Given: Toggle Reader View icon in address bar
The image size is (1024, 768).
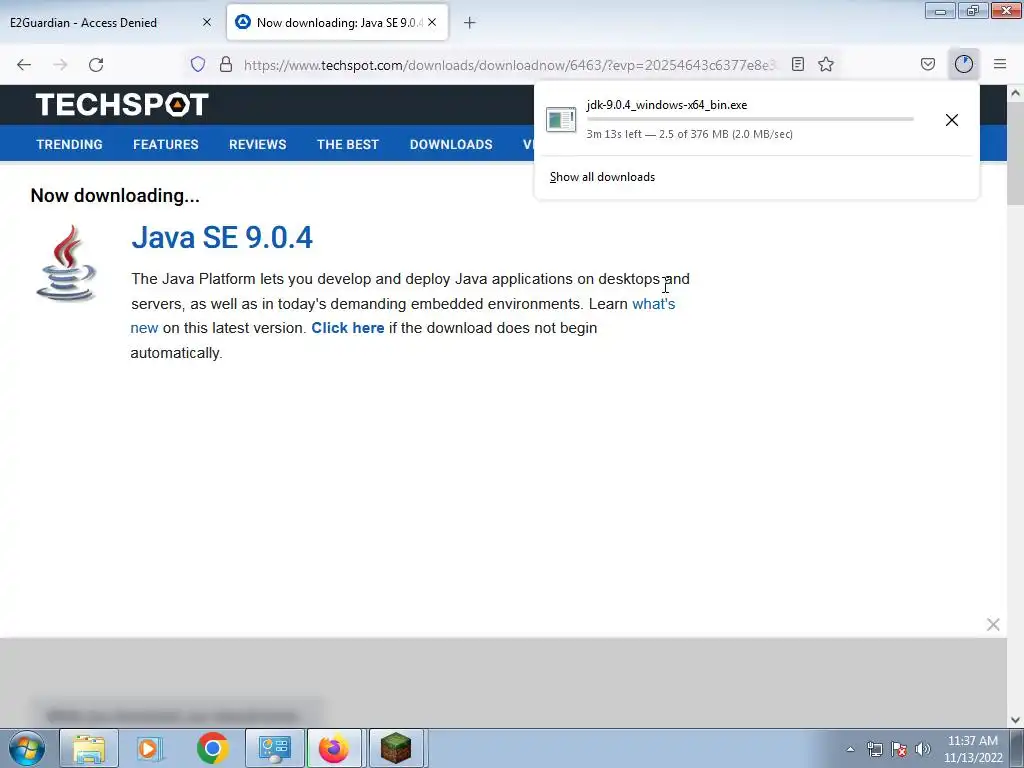Looking at the screenshot, I should click(x=797, y=64).
